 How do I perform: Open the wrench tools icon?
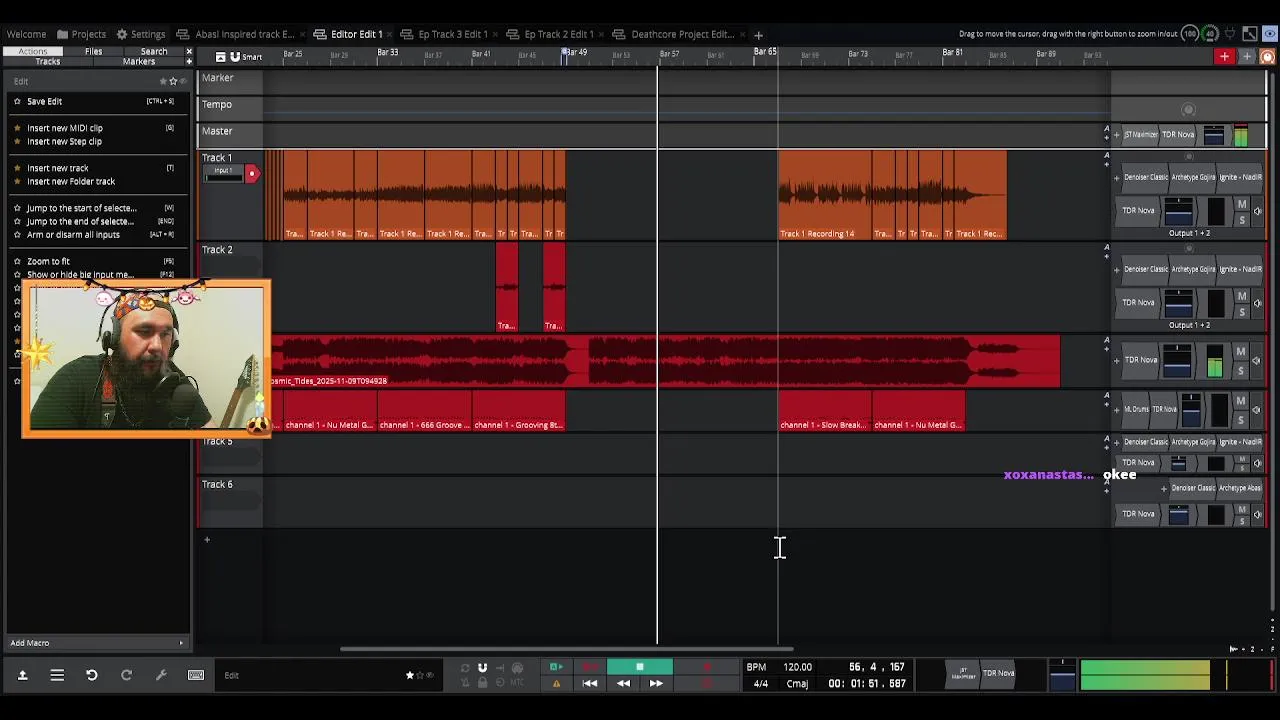[x=161, y=676]
